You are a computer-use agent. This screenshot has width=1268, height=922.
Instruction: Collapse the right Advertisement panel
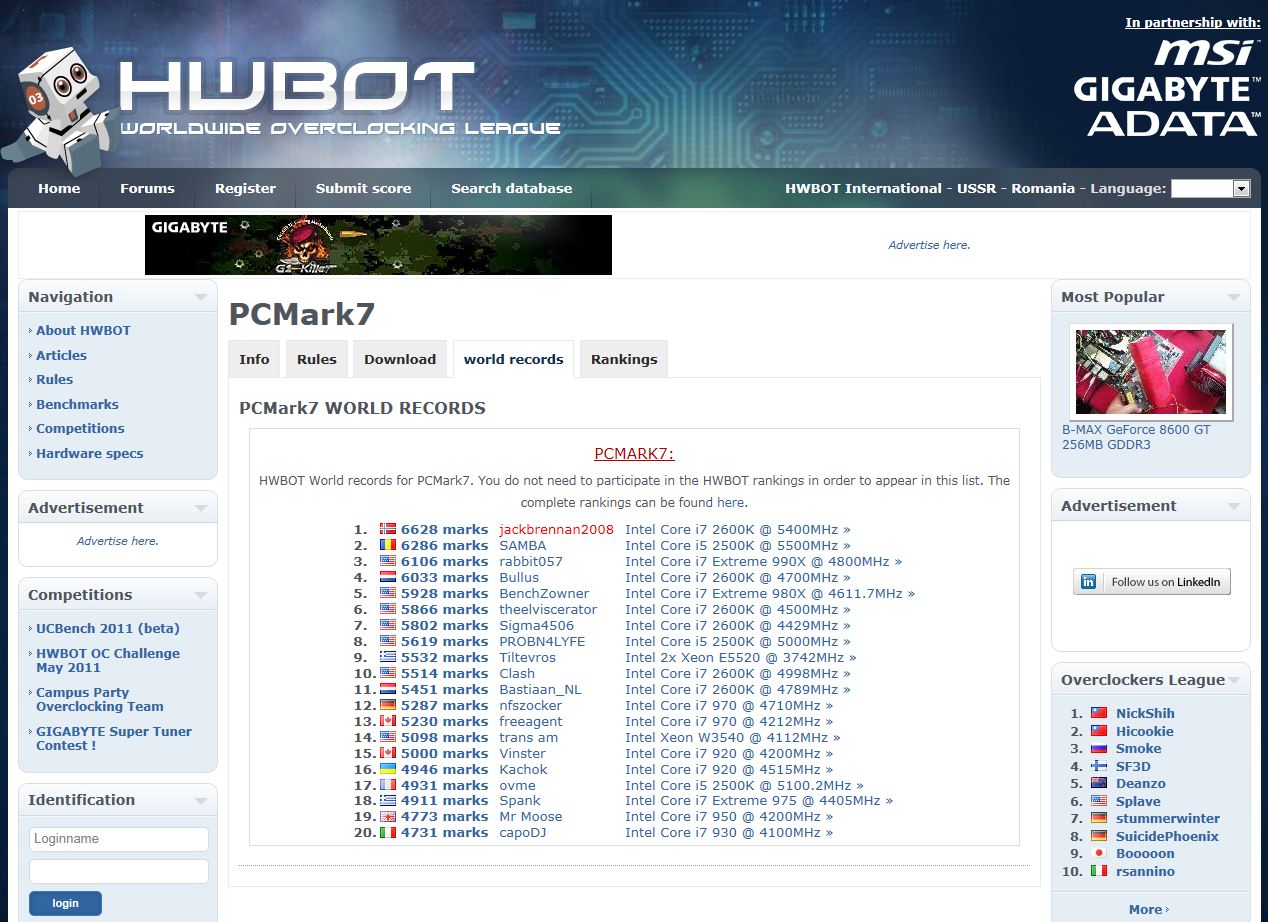click(x=1234, y=507)
